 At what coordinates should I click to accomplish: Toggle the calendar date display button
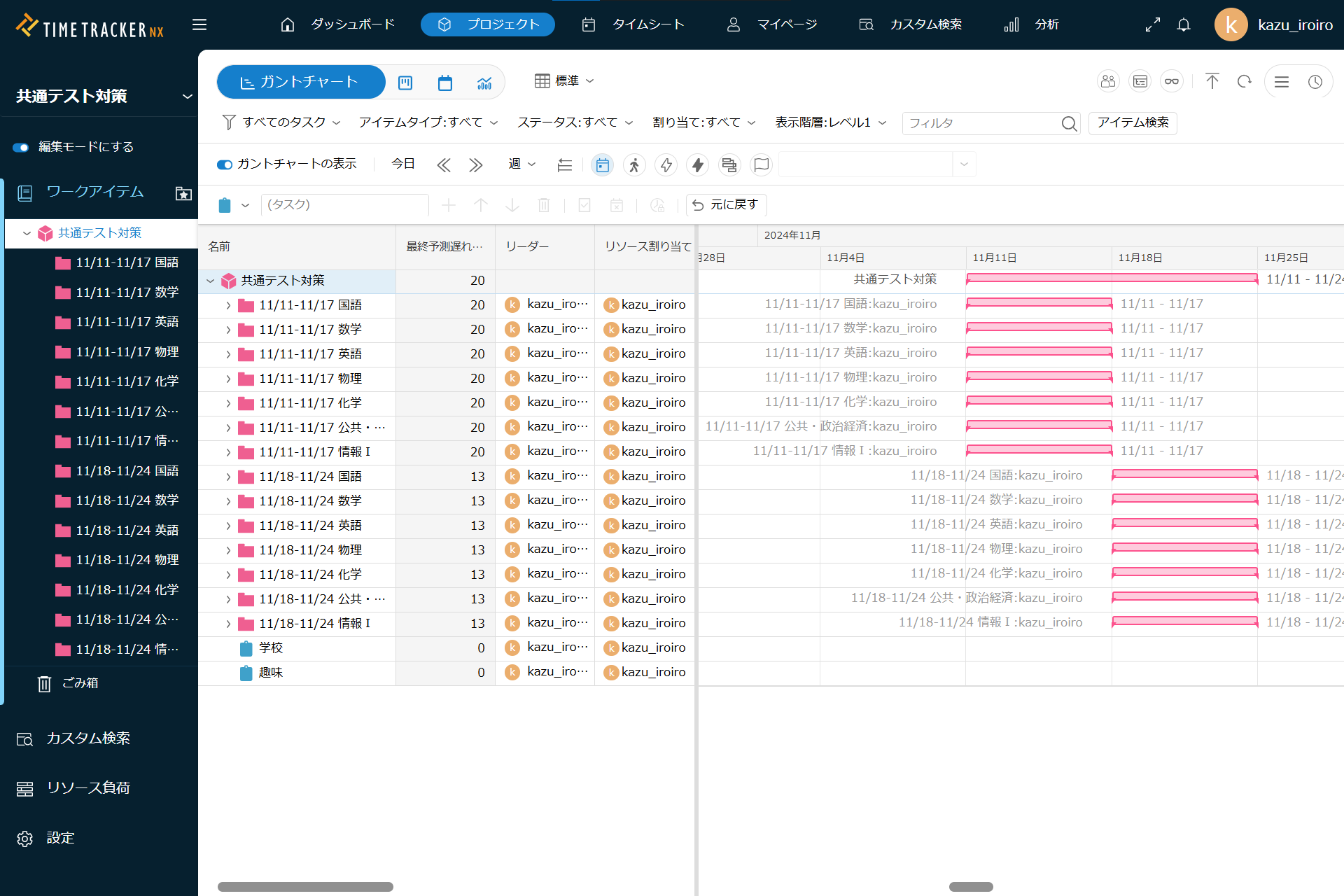pyautogui.click(x=602, y=165)
